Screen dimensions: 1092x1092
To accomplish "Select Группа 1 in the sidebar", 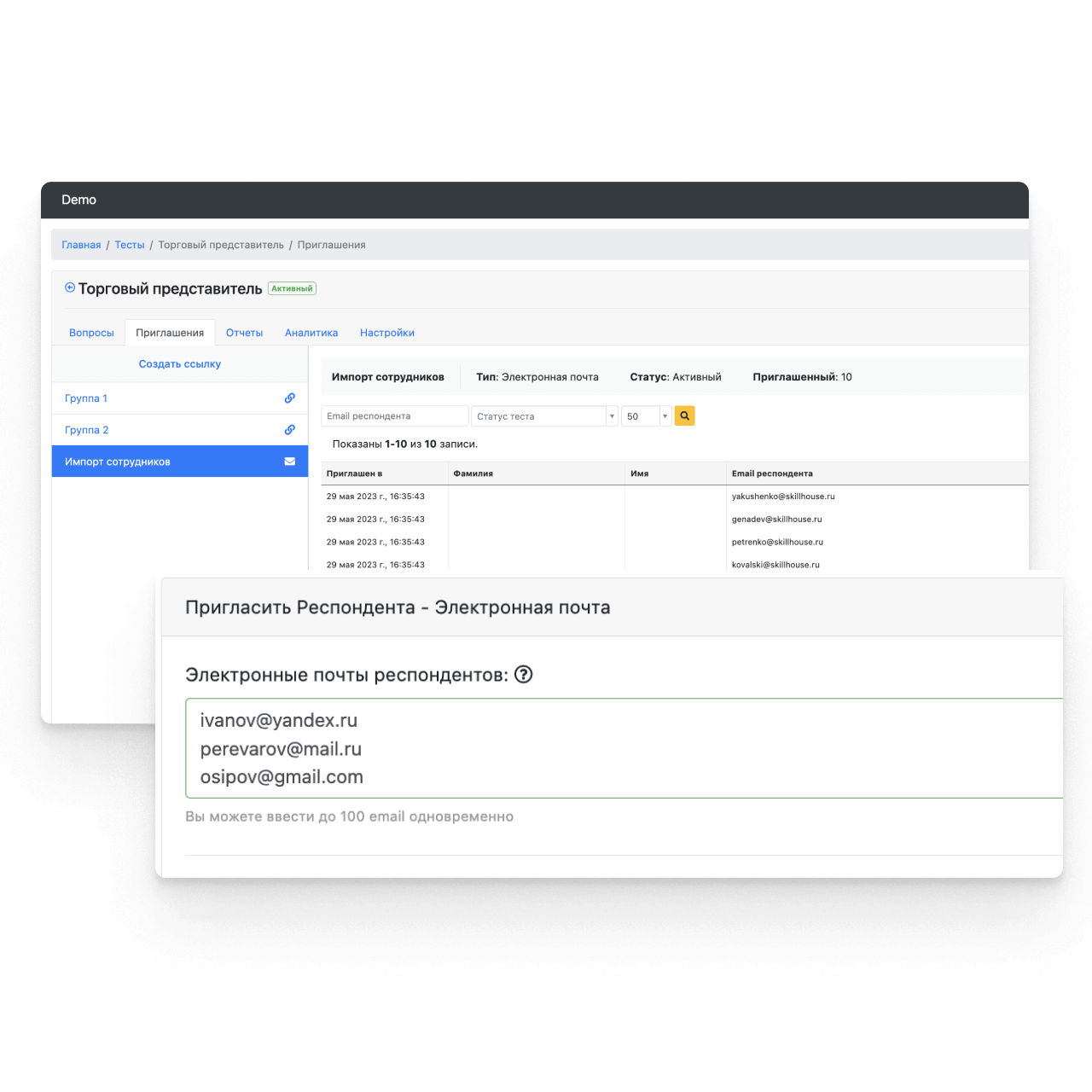I will click(86, 398).
